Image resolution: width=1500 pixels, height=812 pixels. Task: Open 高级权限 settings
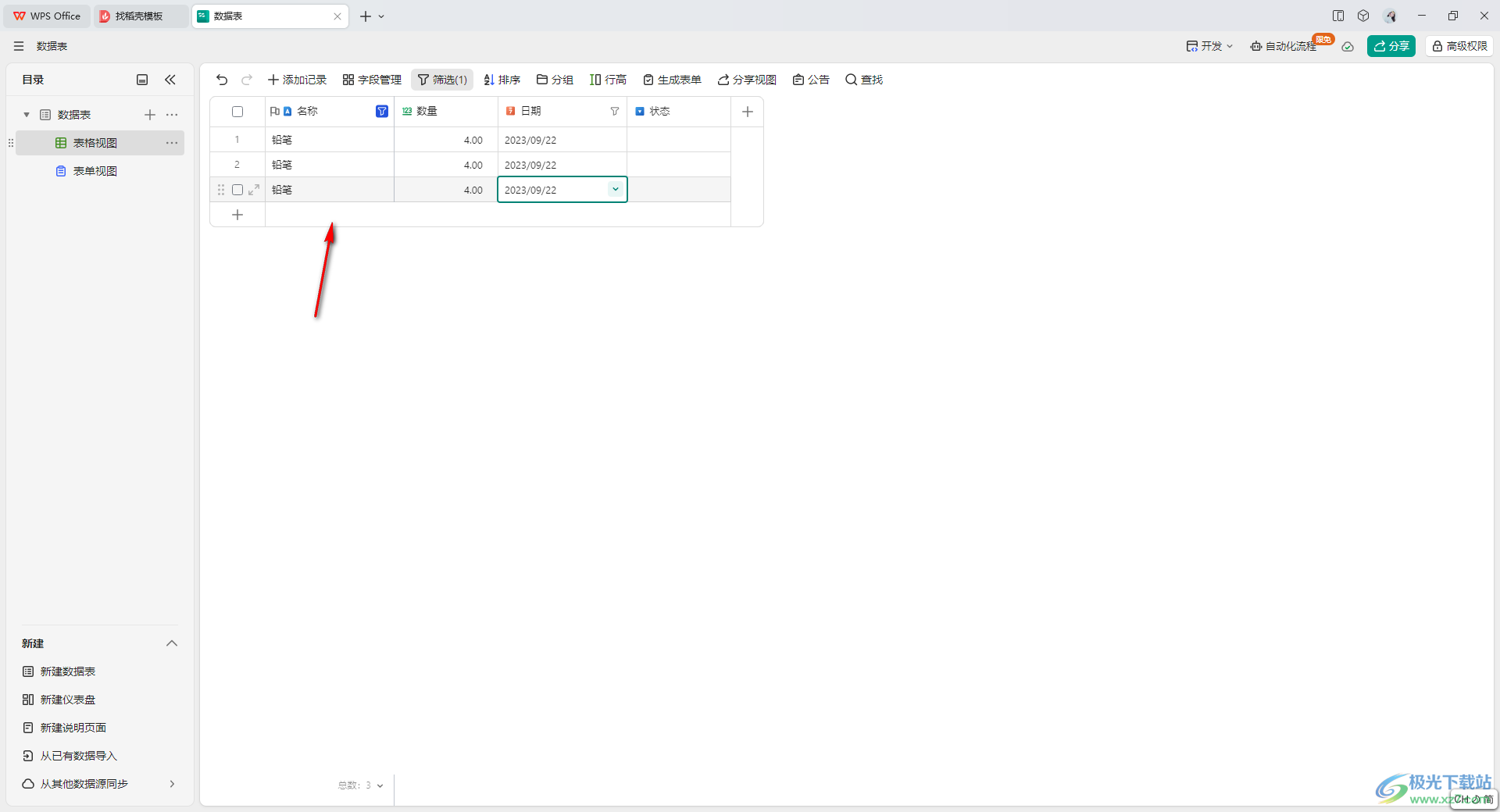coord(1459,46)
